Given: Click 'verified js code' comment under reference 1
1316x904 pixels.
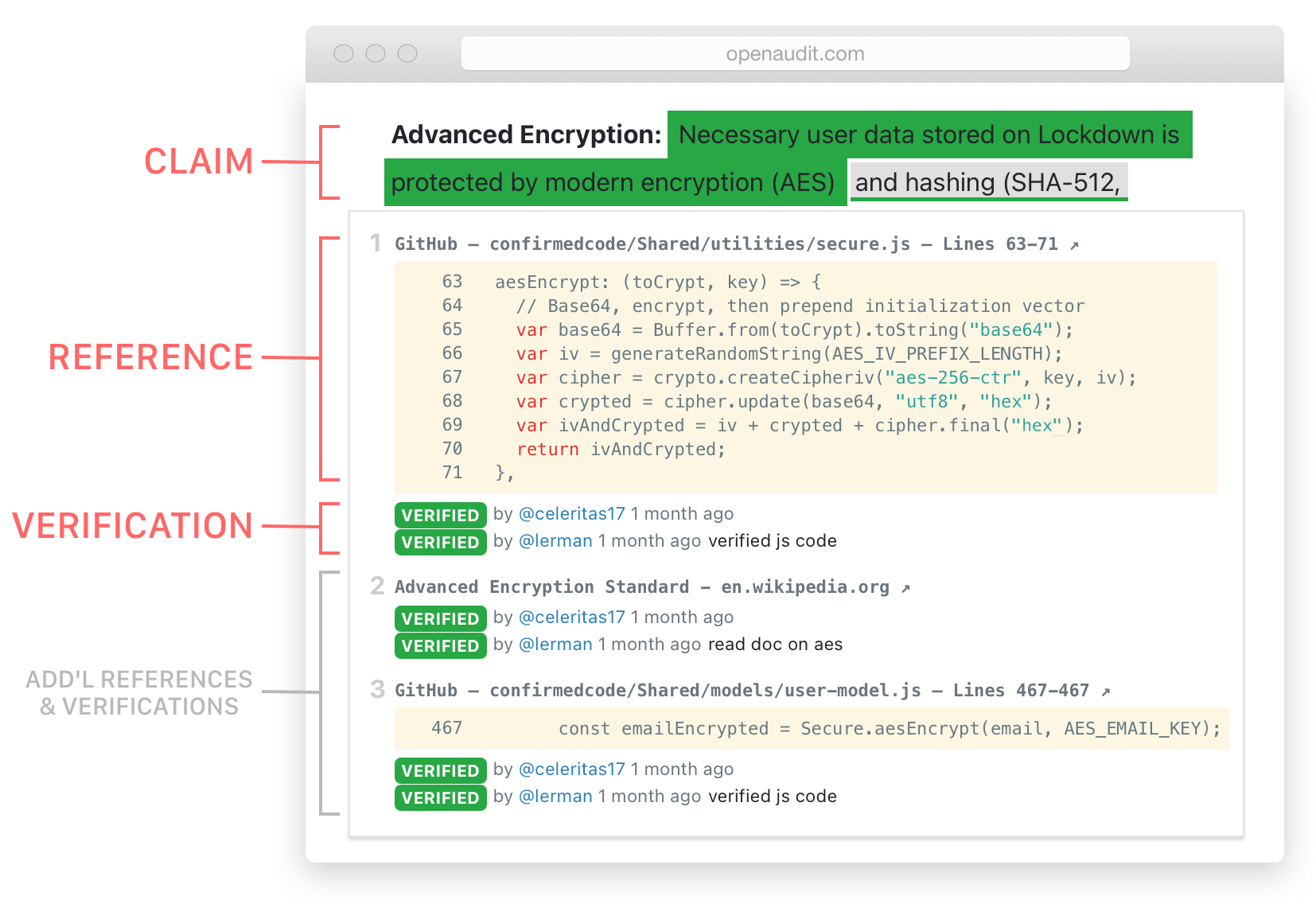Looking at the screenshot, I should [772, 541].
